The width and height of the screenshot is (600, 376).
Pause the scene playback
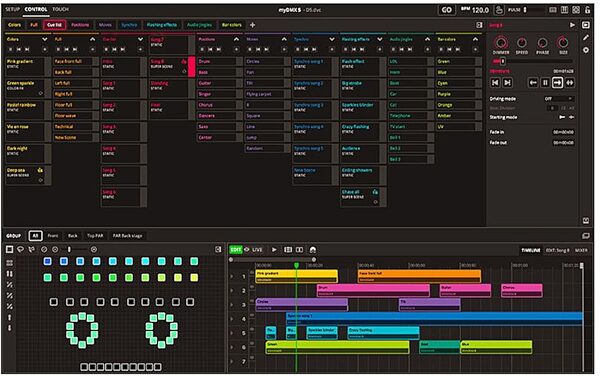[x=545, y=83]
